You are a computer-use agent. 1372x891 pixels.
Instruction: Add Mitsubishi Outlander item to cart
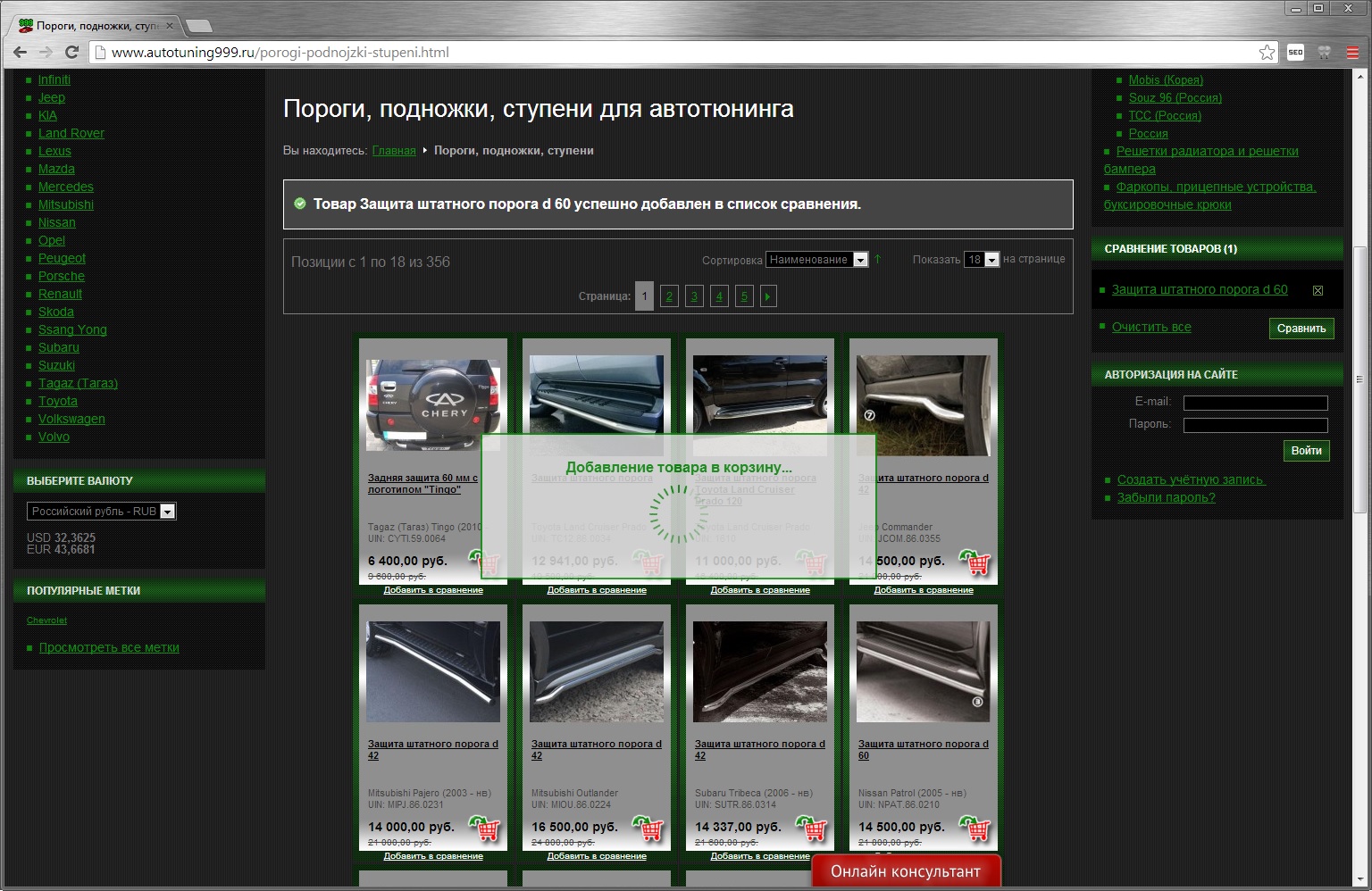tap(648, 829)
